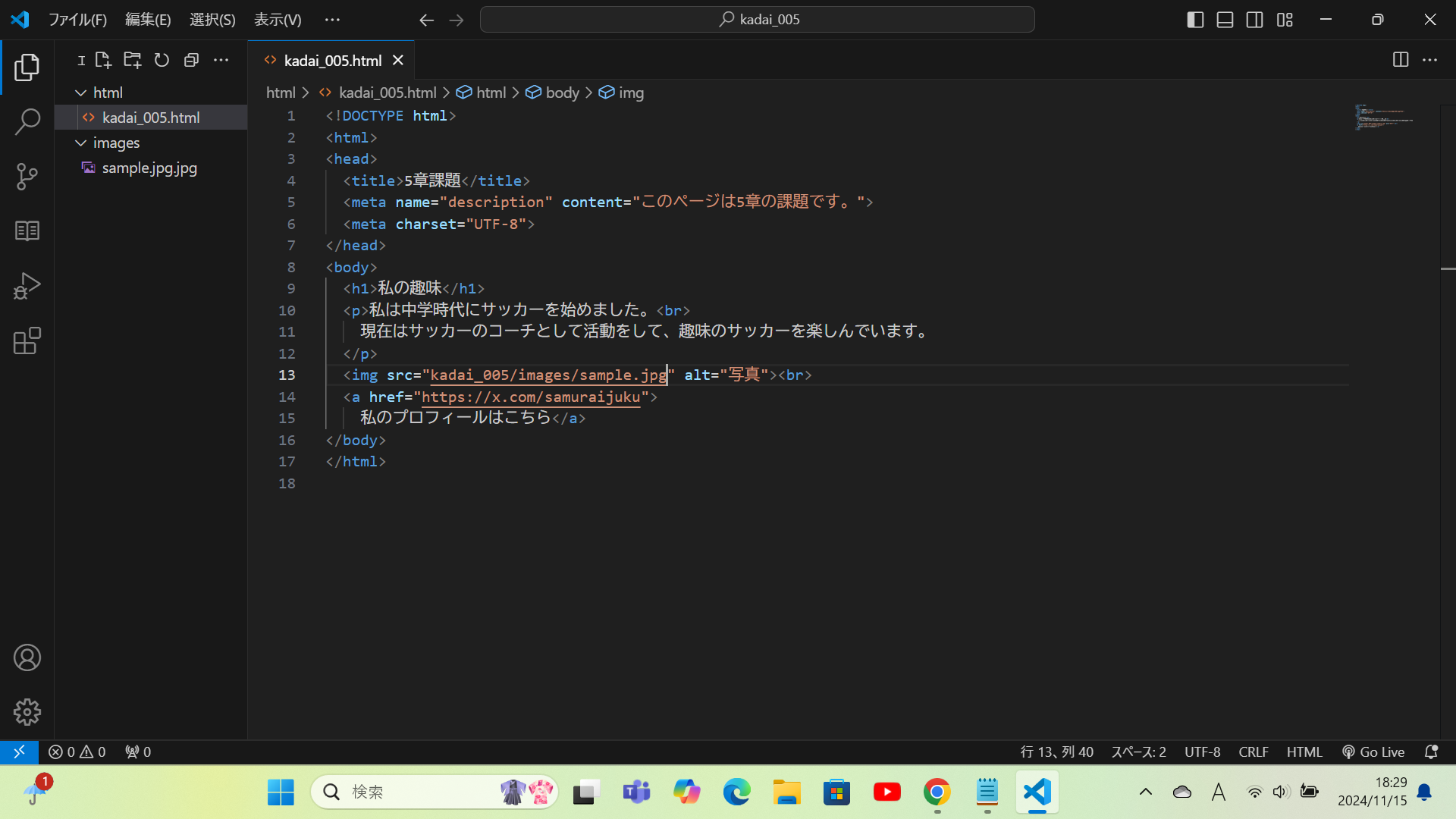
Task: Close the kadai_005.html tab
Action: click(398, 60)
